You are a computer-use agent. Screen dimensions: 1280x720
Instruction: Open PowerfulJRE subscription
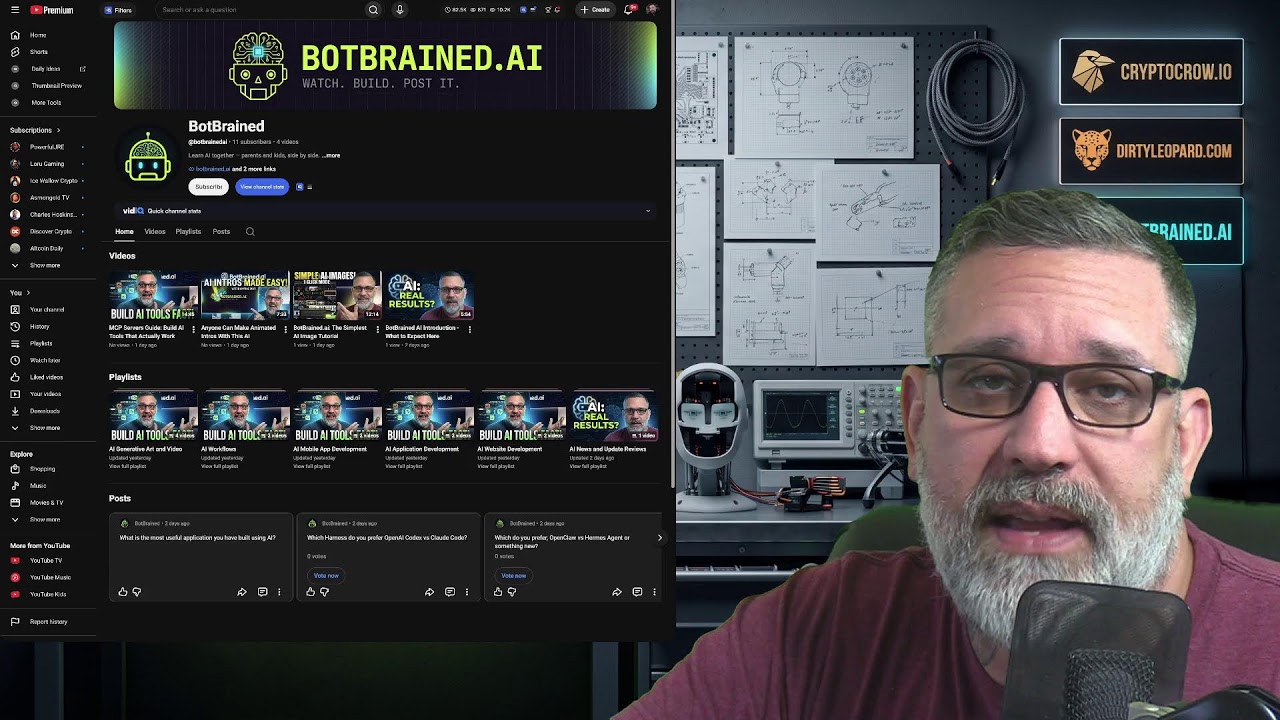point(45,147)
